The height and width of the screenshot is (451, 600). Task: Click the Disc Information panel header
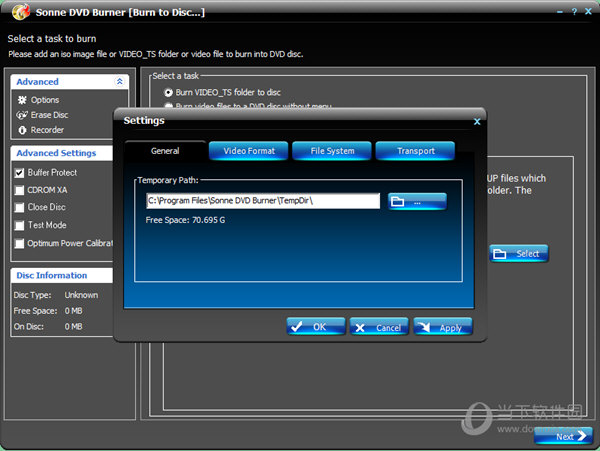[x=62, y=275]
